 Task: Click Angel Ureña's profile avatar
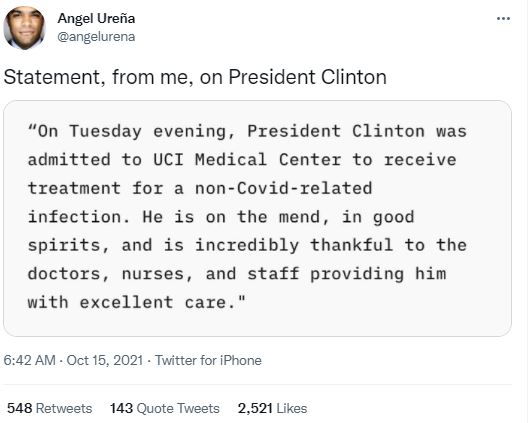pyautogui.click(x=24, y=28)
